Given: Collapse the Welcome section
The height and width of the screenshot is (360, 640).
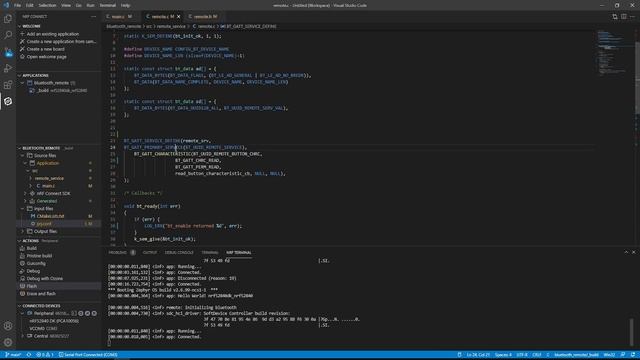Looking at the screenshot, I should click(x=19, y=26).
